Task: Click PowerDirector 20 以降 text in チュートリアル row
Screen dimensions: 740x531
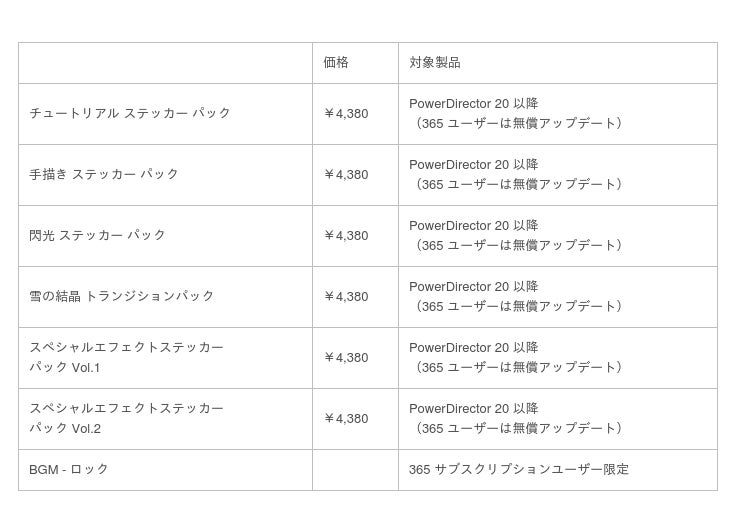Action: [473, 104]
